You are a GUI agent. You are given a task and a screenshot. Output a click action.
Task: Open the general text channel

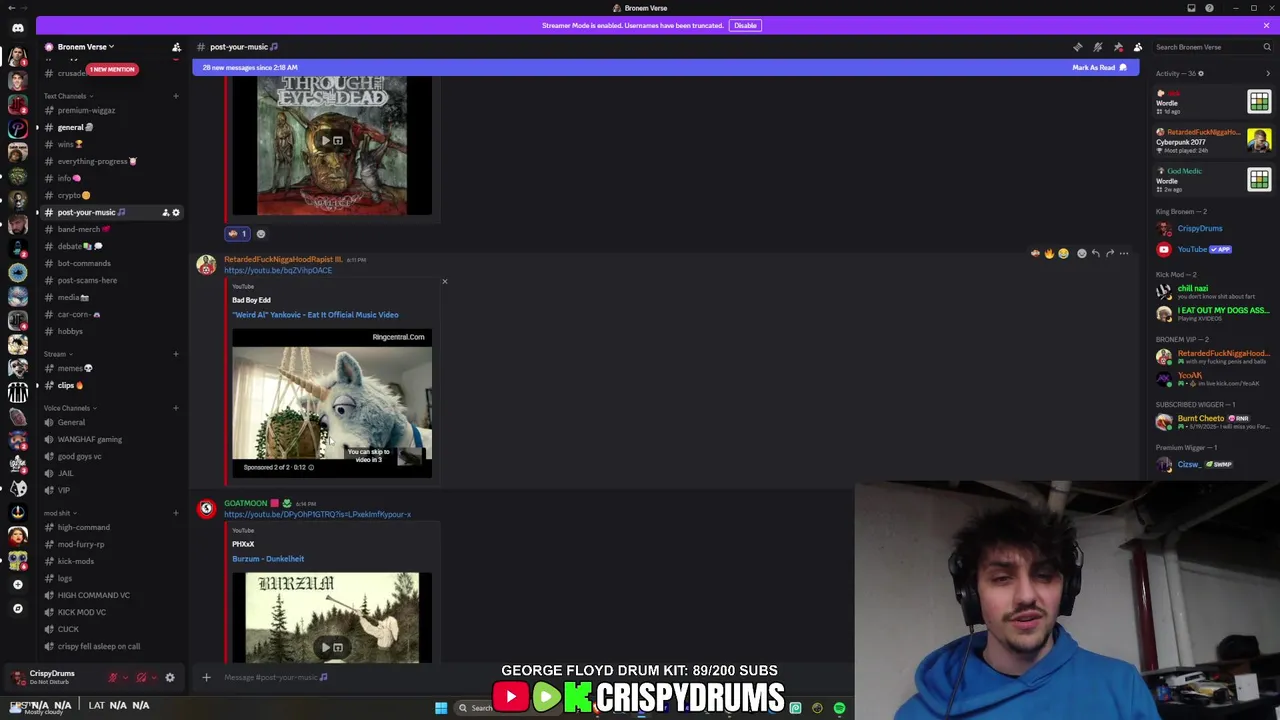(110, 127)
